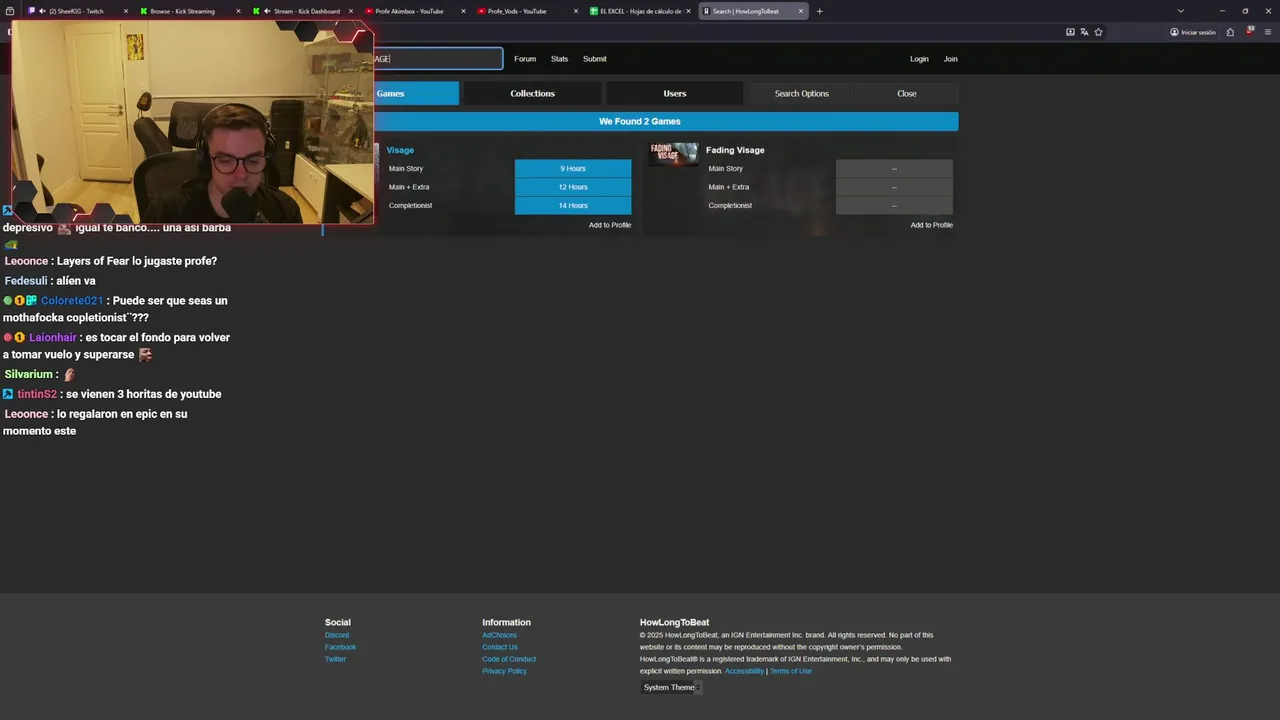
Task: Close the Stream - Kick Dashboard tab
Action: click(x=351, y=11)
